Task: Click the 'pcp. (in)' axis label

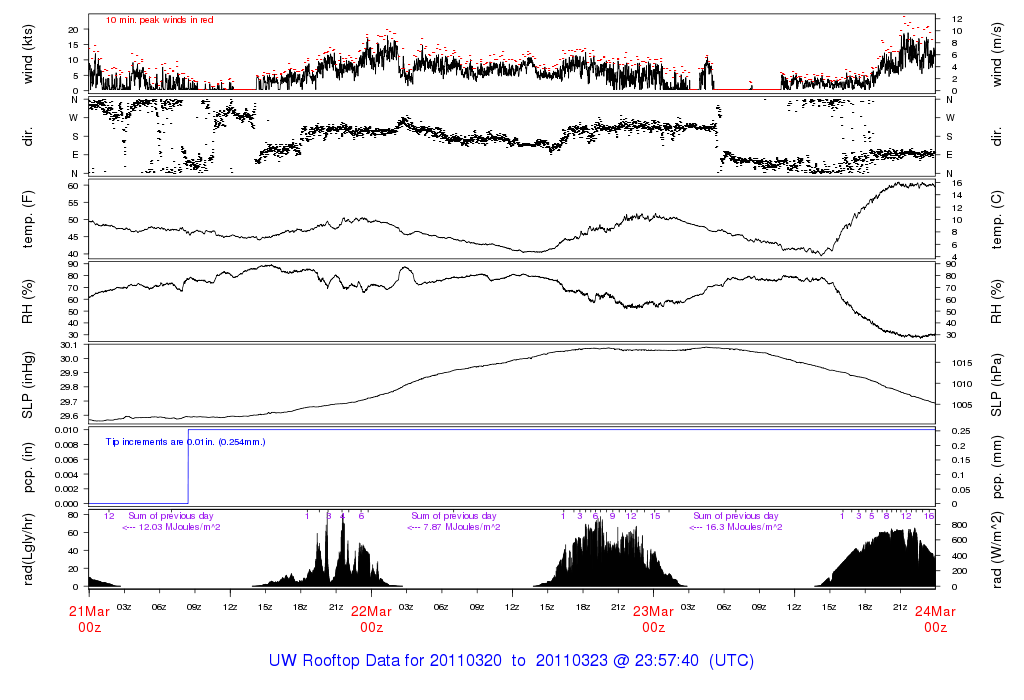Action: coord(28,467)
